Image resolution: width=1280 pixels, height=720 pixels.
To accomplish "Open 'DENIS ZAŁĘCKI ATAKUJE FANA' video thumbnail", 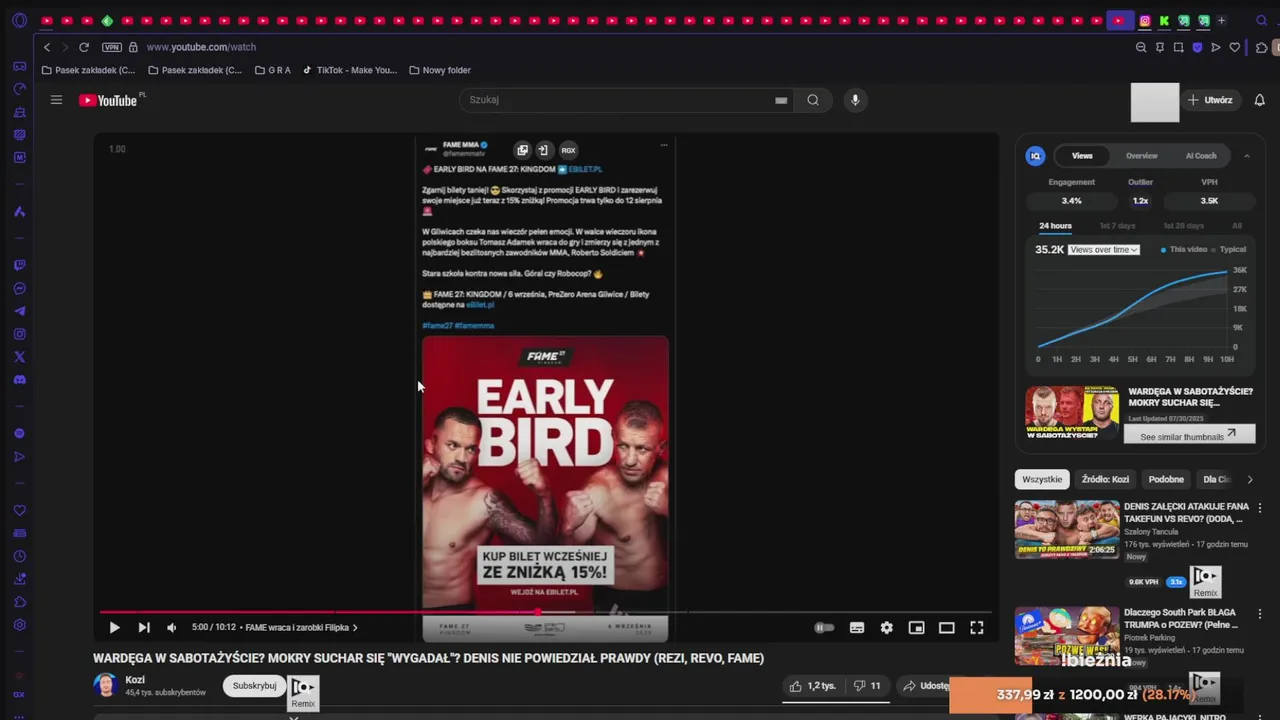I will 1067,529.
